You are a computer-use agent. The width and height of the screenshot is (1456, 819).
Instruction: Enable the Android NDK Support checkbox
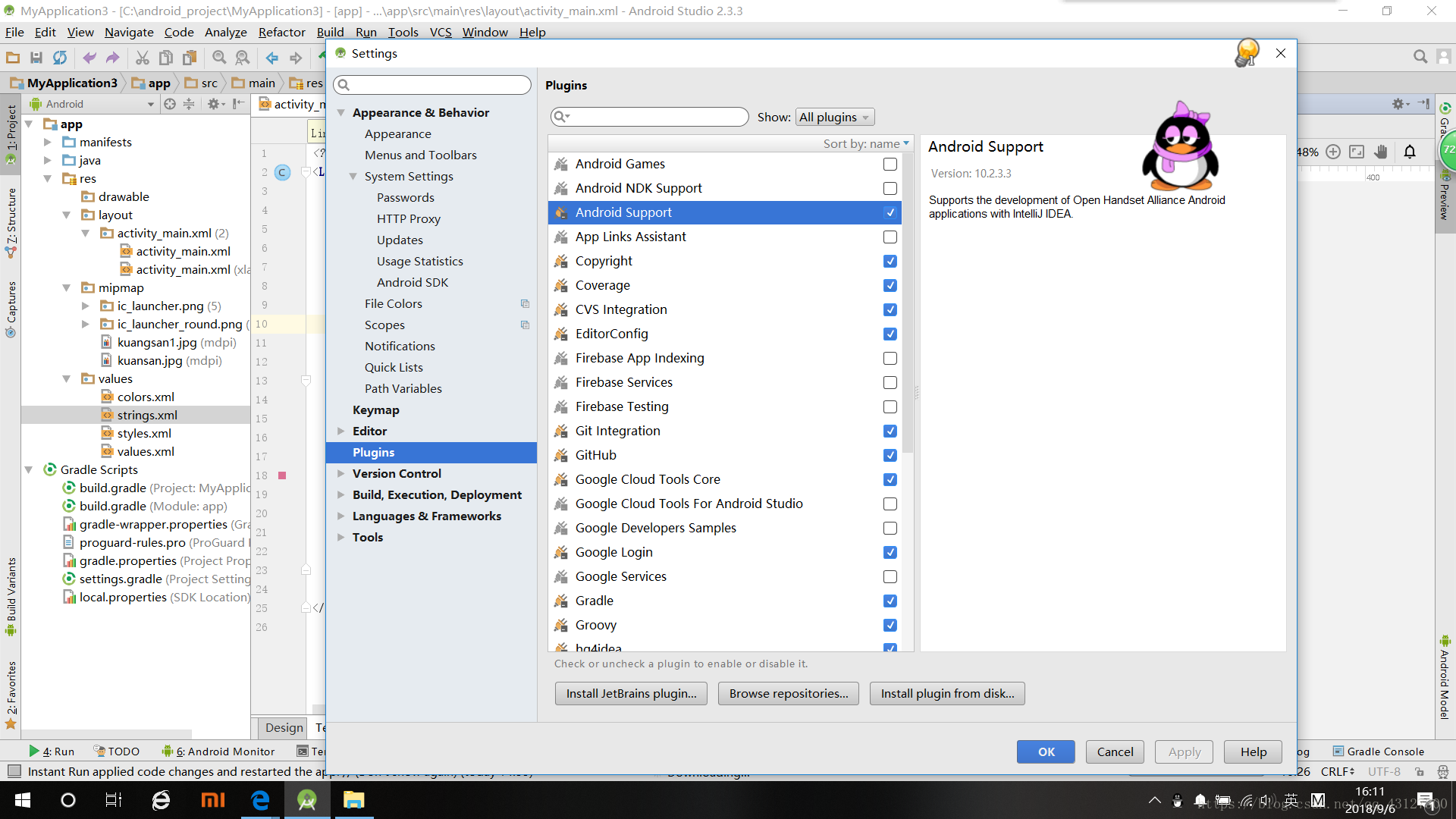[890, 188]
